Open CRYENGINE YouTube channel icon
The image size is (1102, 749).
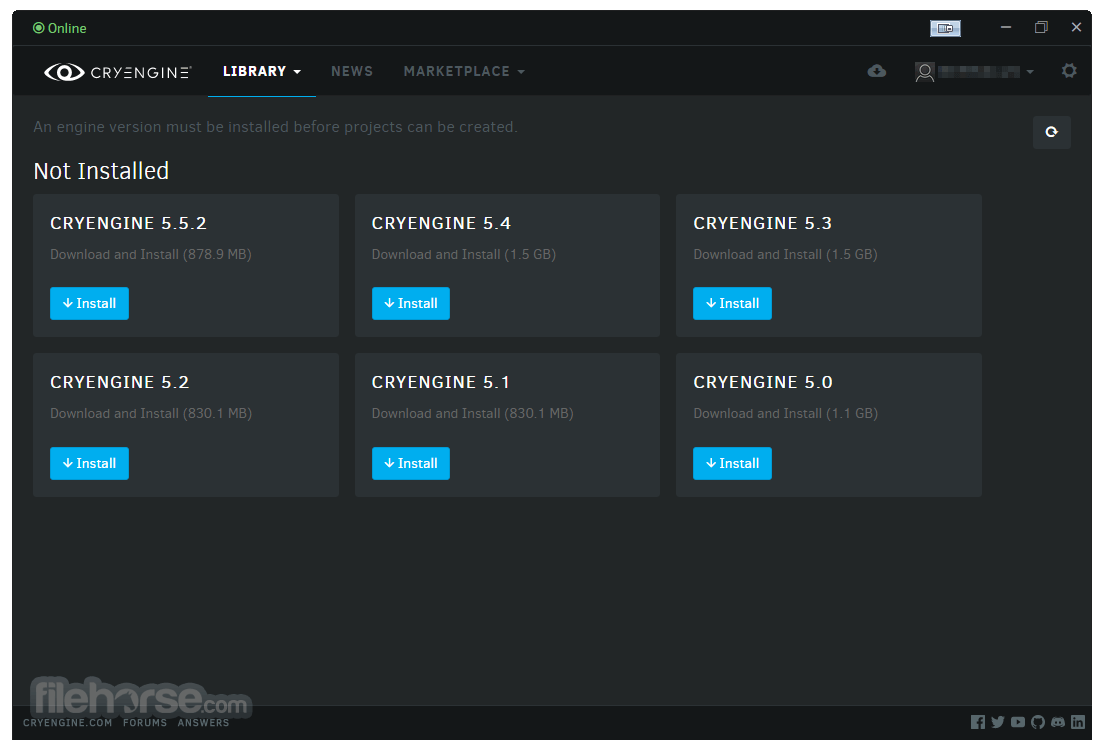pos(1018,722)
